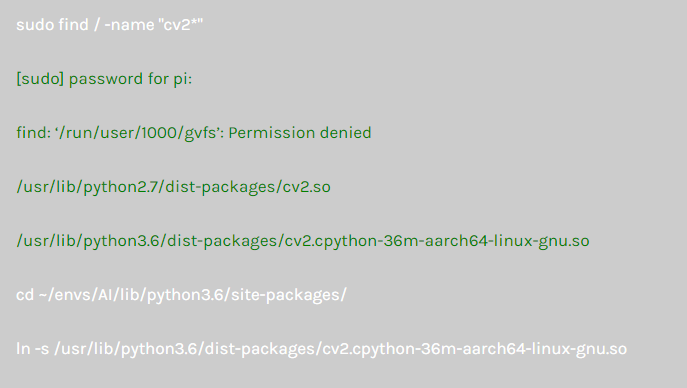Click the 'sudo' word on the first line
Image resolution: width=687 pixels, height=388 pixels.
point(35,25)
